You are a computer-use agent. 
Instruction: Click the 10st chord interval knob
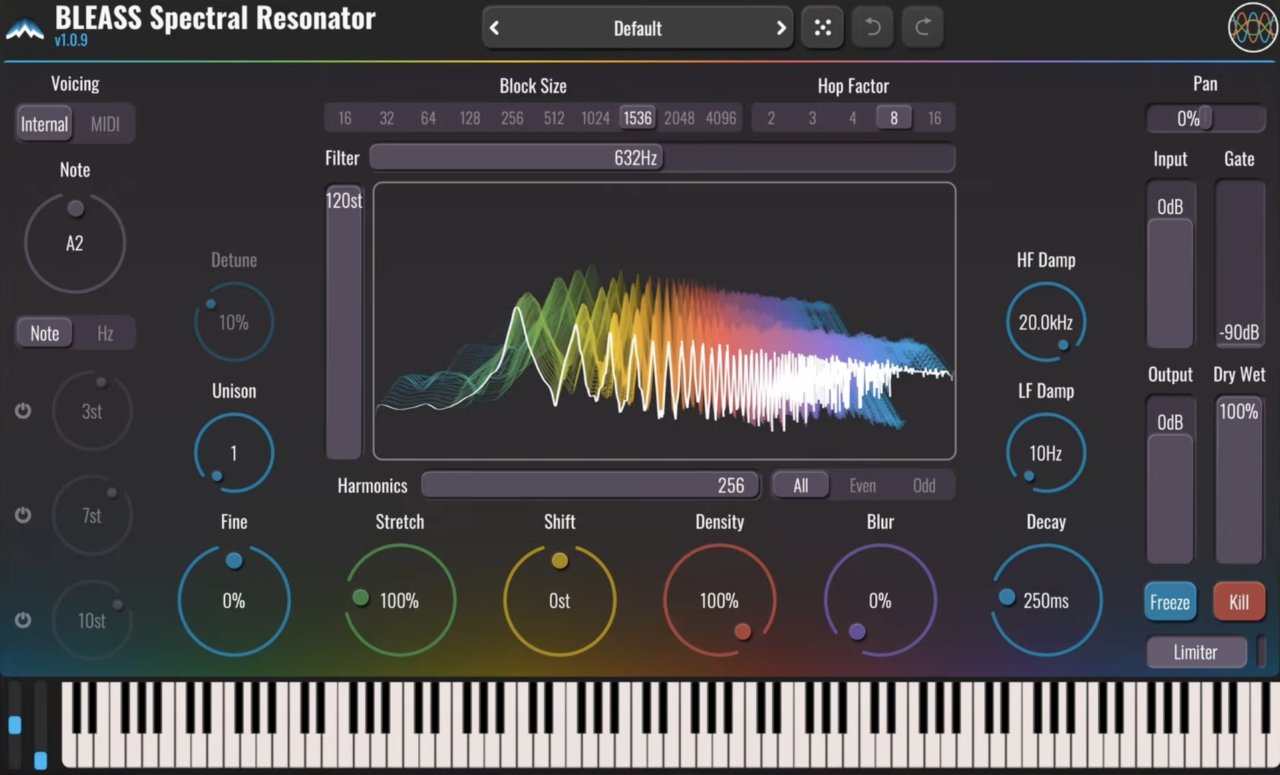click(x=92, y=620)
